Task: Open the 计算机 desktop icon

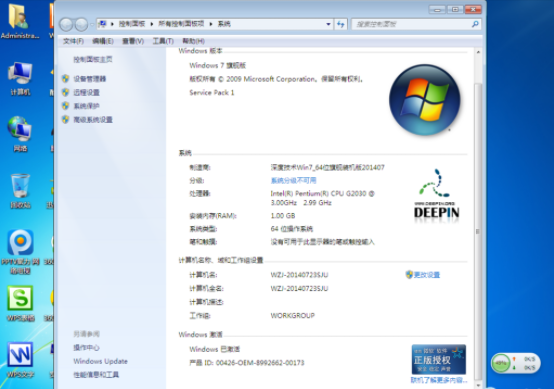Action: click(x=20, y=78)
